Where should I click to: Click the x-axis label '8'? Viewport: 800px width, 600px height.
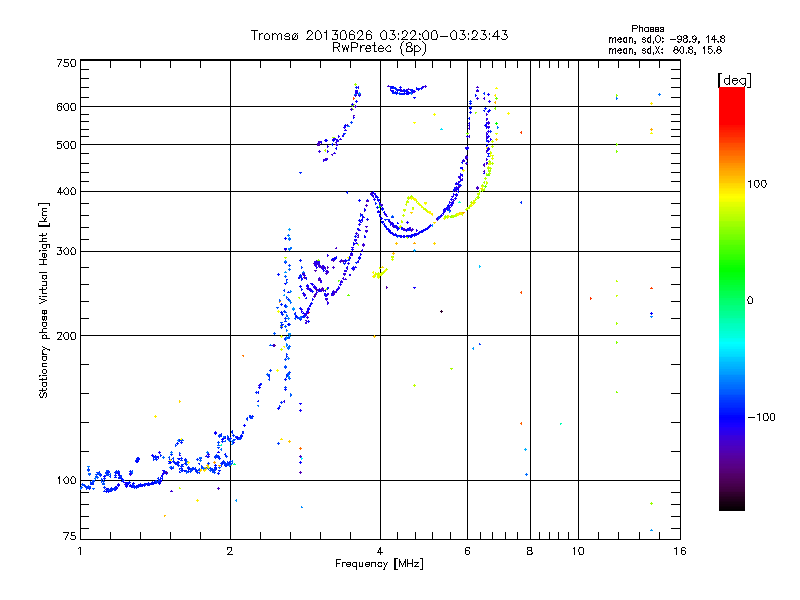click(530, 551)
